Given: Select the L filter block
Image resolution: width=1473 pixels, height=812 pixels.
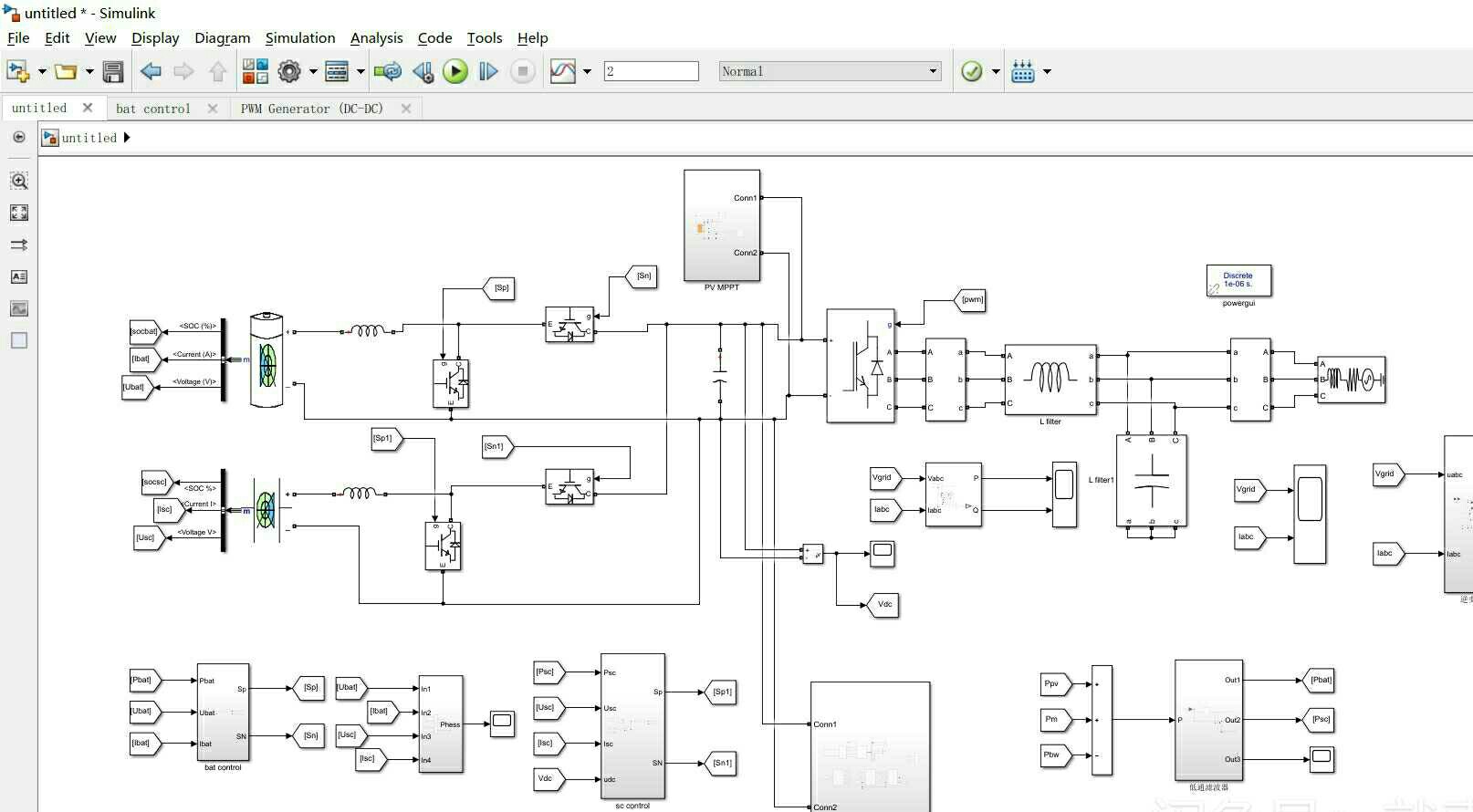Looking at the screenshot, I should click(1050, 380).
